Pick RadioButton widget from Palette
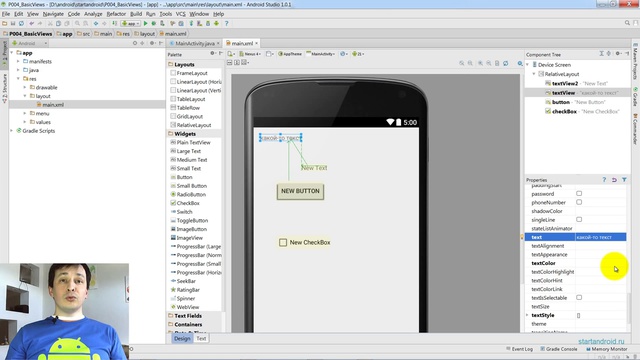640x360 pixels. (x=191, y=194)
